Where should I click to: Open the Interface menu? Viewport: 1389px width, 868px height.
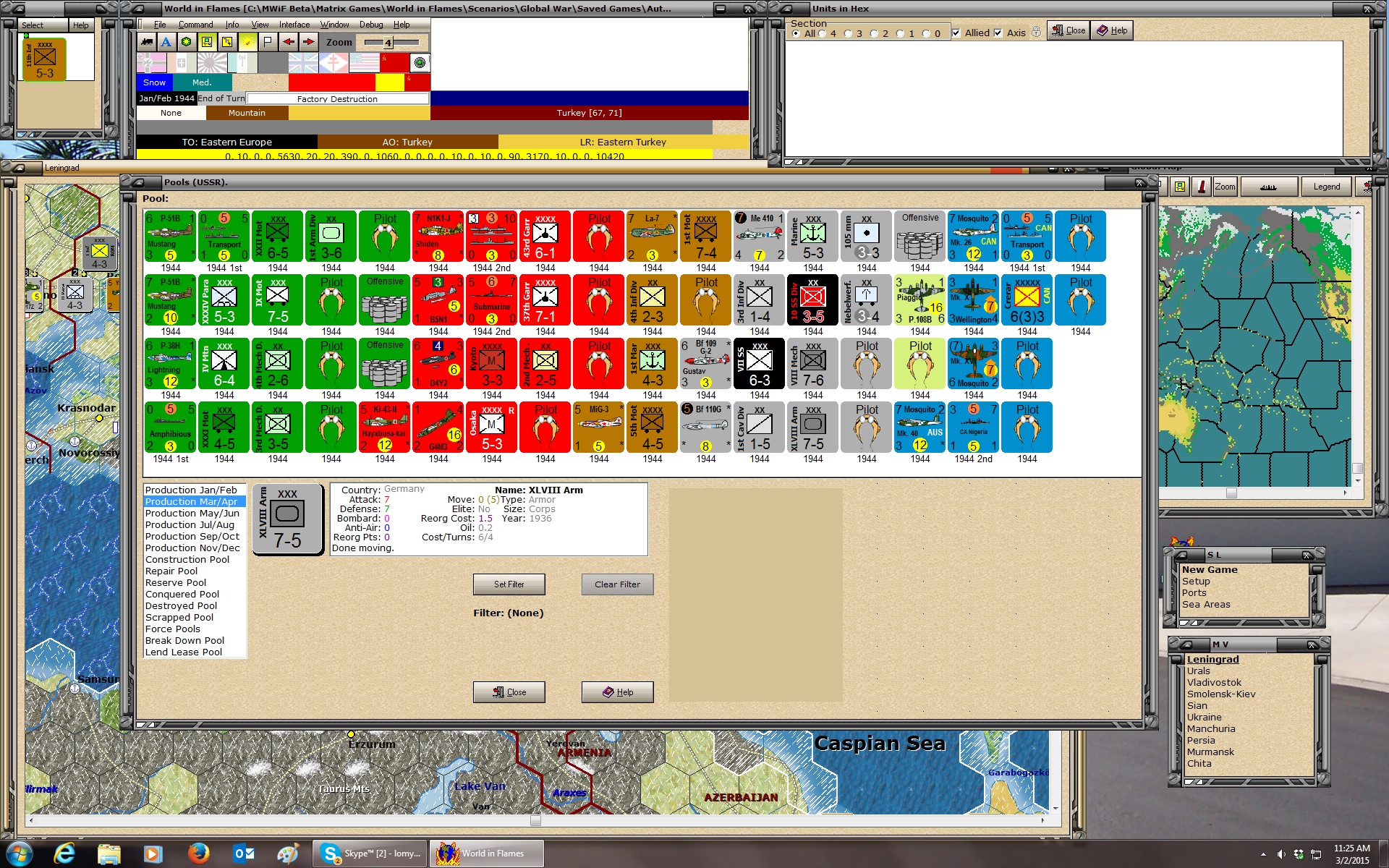tap(294, 25)
